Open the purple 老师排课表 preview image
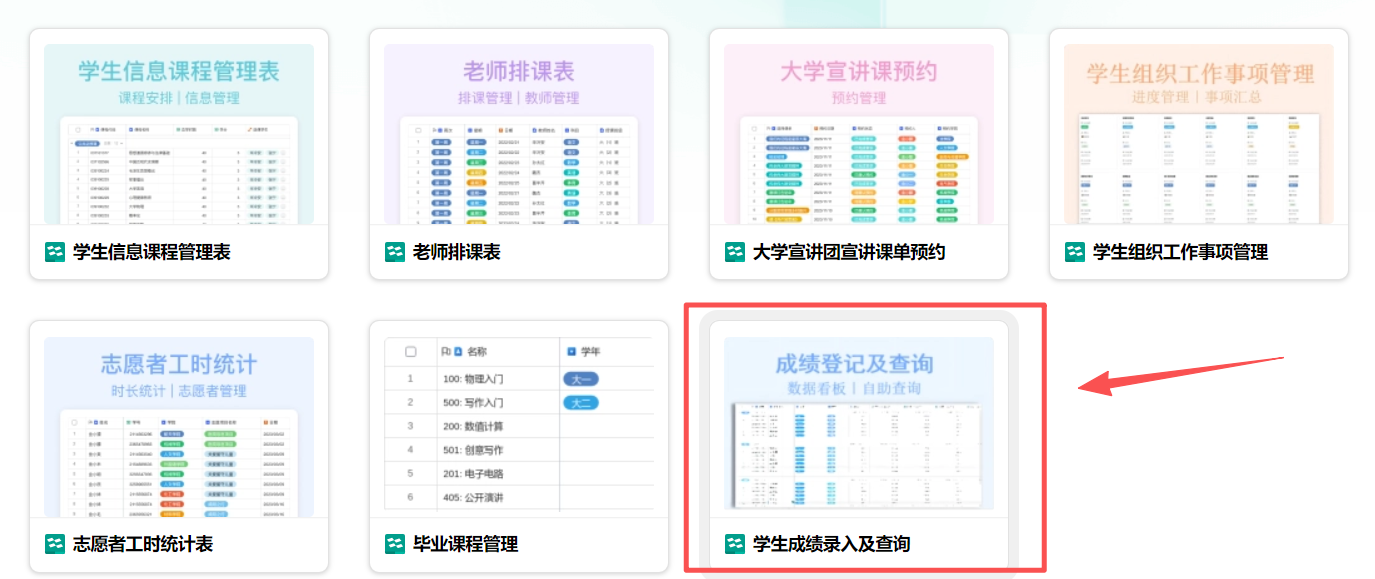 tap(518, 134)
